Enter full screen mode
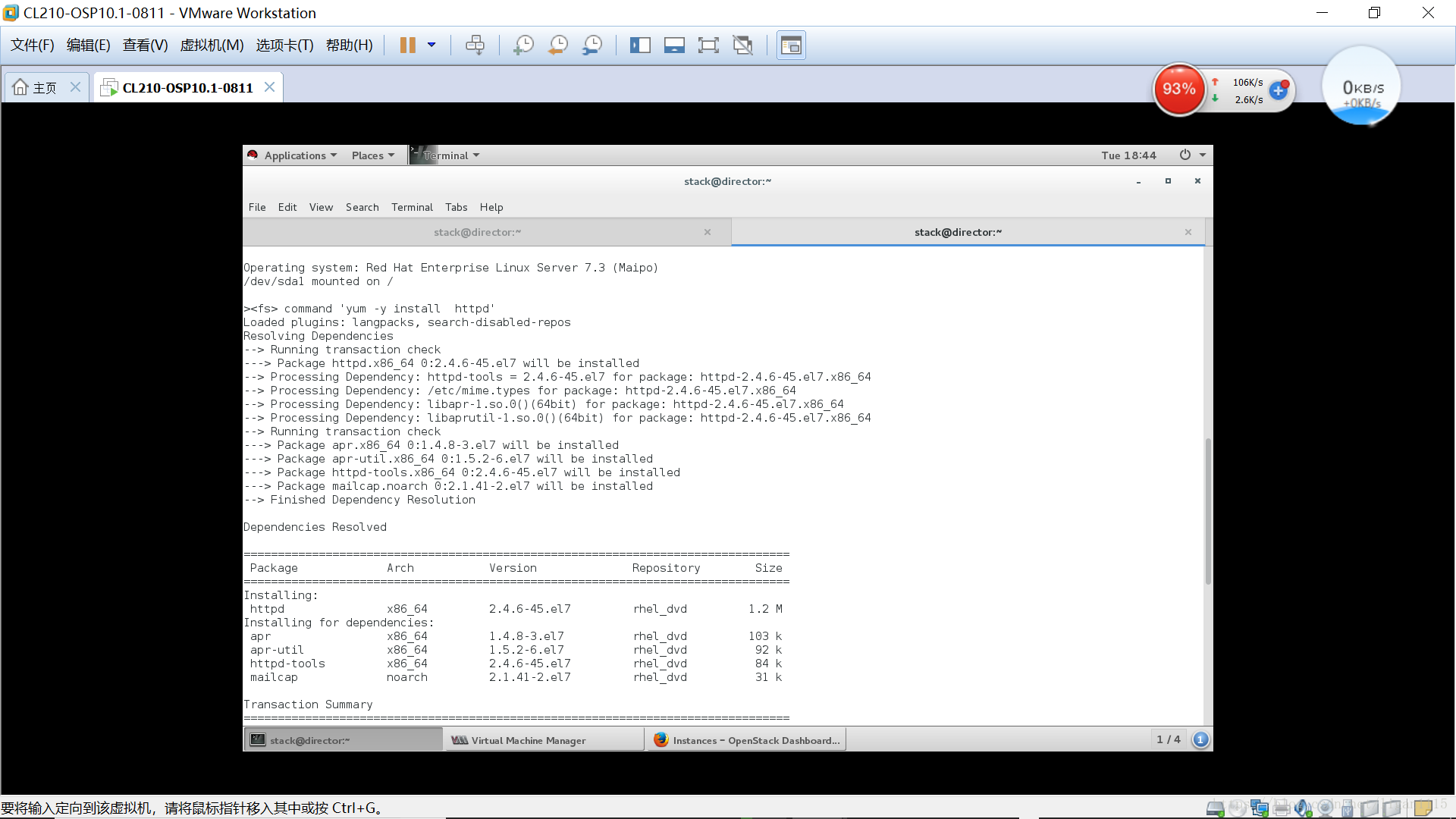Image resolution: width=1456 pixels, height=819 pixels. (x=708, y=45)
